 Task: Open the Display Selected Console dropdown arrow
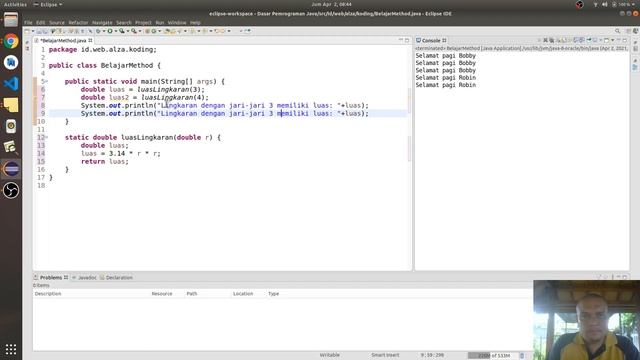[x=600, y=40]
